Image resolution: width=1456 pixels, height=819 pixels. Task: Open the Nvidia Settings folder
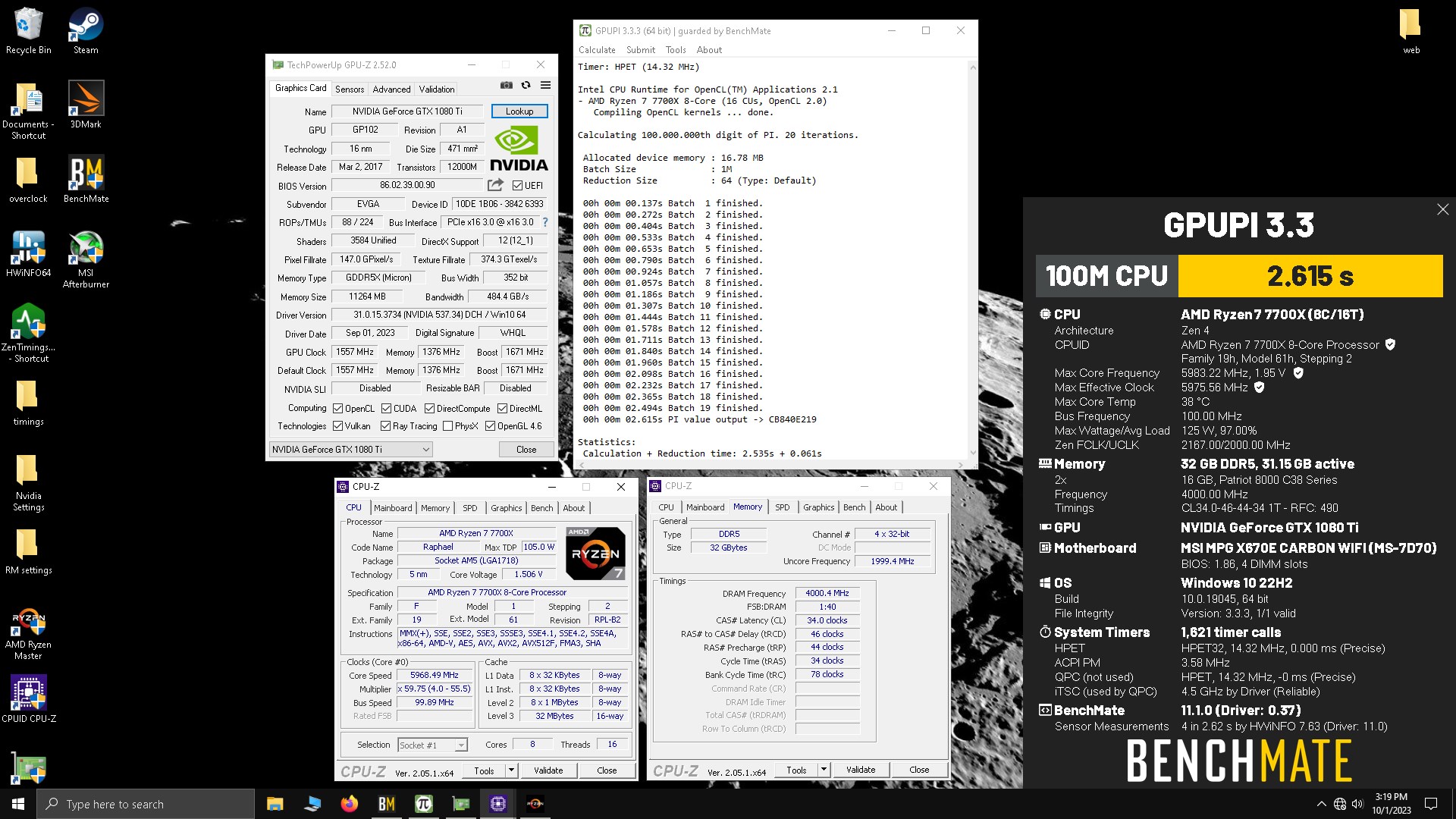28,482
